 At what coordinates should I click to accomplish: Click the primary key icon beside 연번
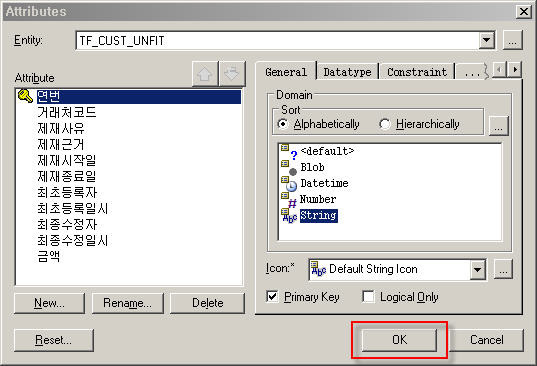point(25,96)
